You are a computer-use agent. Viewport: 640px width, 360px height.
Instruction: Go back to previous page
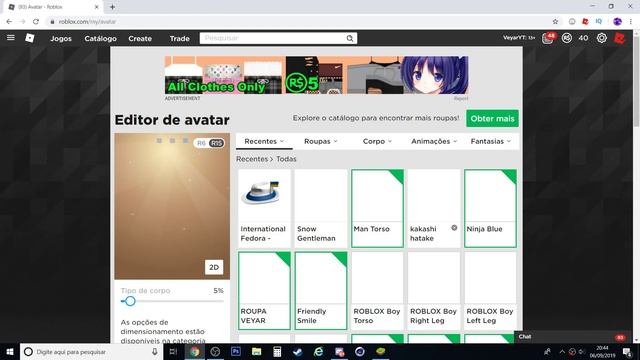(x=9, y=22)
